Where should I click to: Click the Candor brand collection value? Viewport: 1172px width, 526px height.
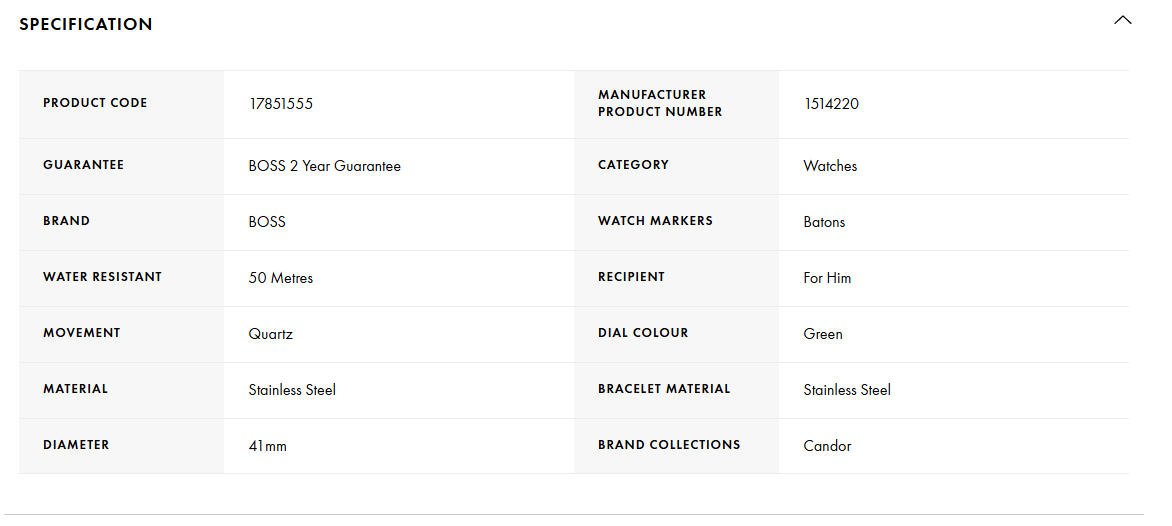point(827,446)
